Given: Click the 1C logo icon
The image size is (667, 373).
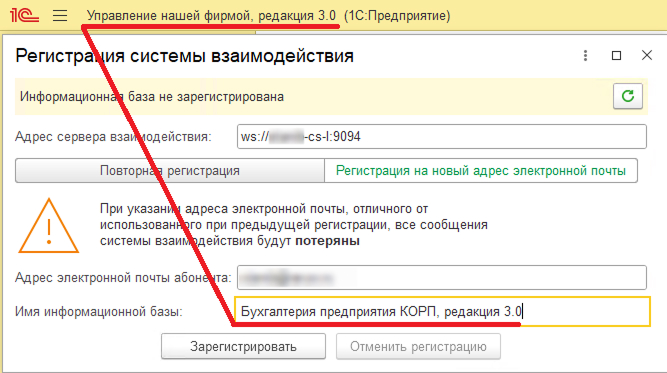Looking at the screenshot, I should pyautogui.click(x=25, y=15).
